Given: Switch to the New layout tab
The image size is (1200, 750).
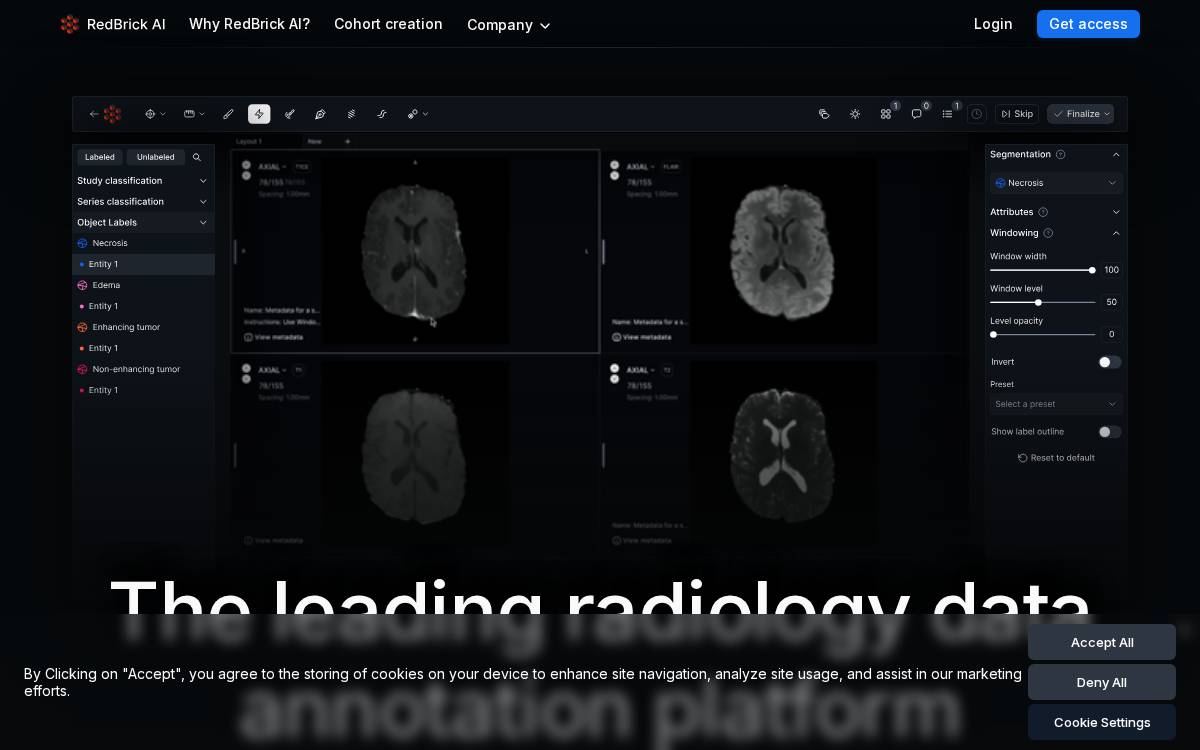Looking at the screenshot, I should (x=315, y=142).
